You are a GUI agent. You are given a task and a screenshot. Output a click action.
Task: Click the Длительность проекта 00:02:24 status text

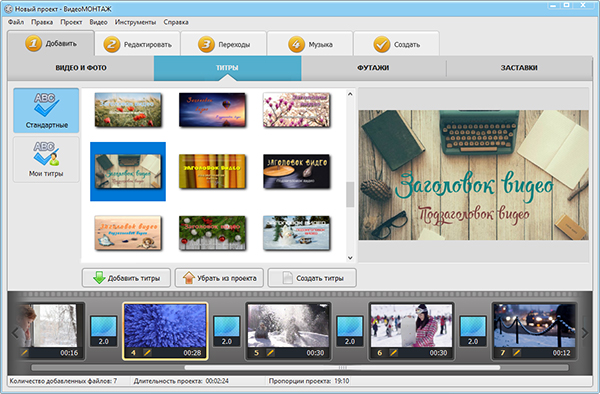(181, 381)
